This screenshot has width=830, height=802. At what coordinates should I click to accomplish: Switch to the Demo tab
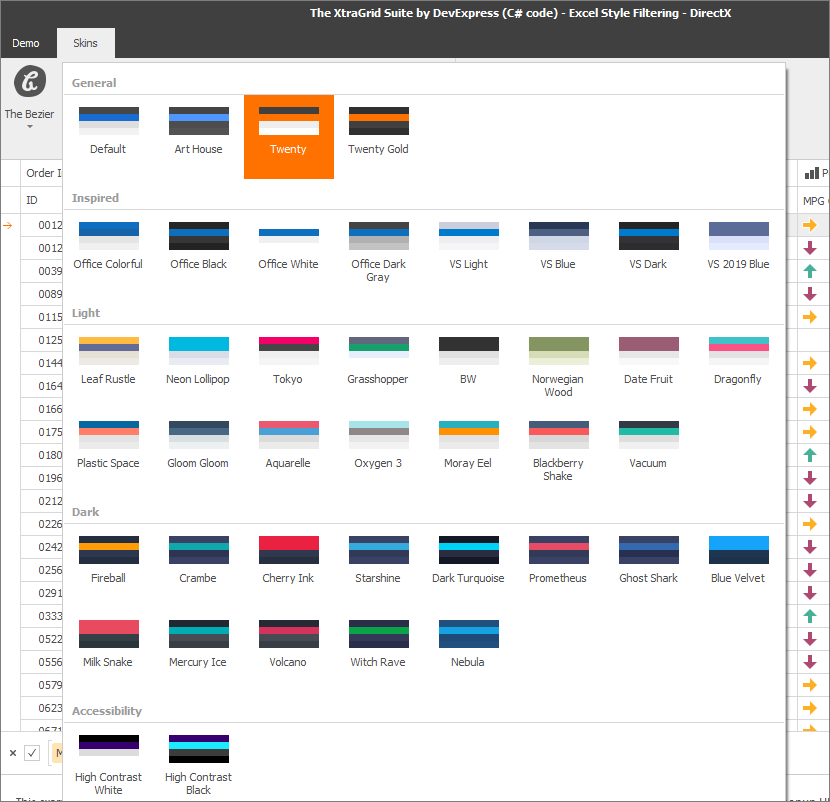tap(26, 43)
